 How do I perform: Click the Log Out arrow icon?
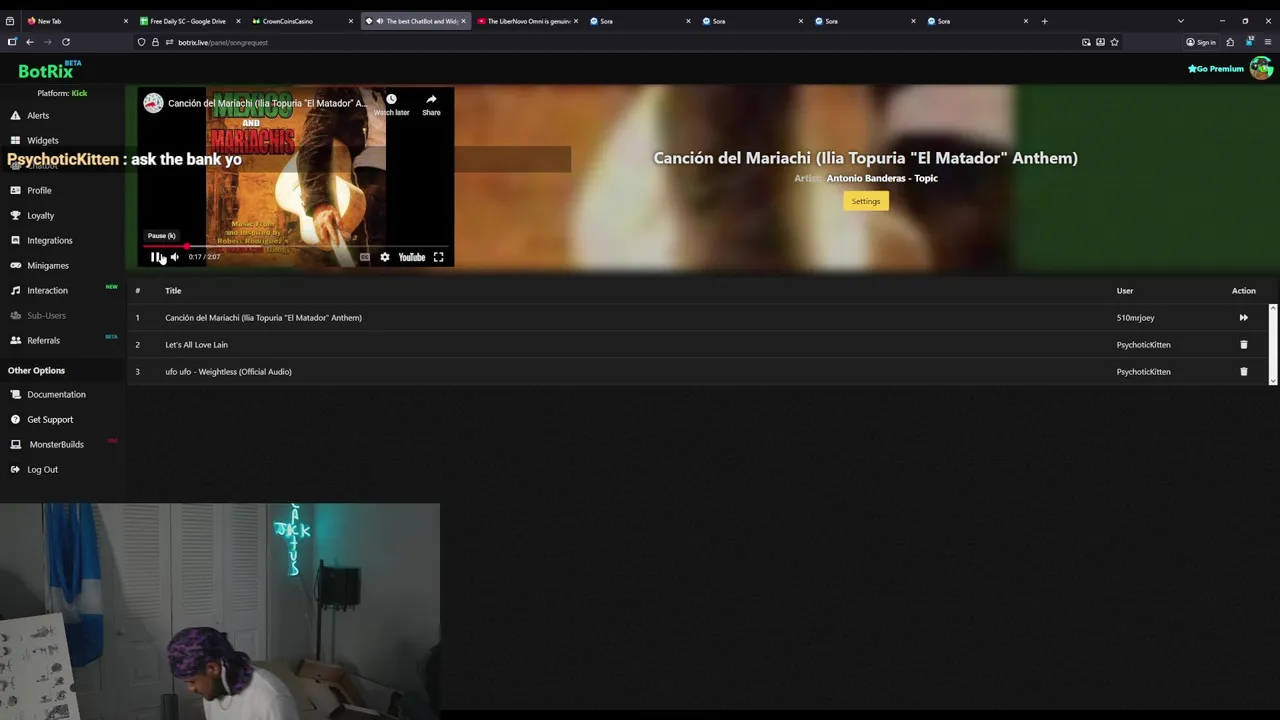(16, 469)
